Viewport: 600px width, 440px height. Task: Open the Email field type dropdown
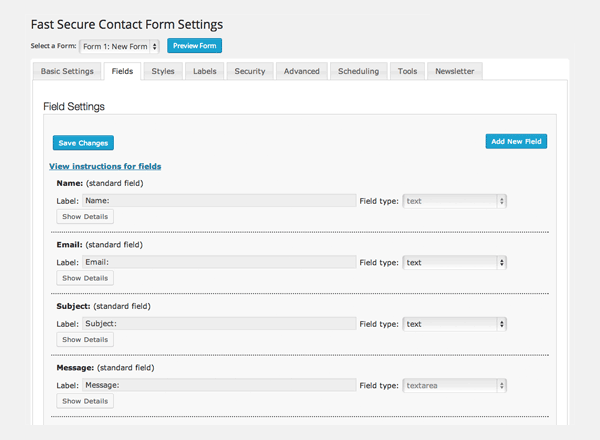pyautogui.click(x=455, y=262)
